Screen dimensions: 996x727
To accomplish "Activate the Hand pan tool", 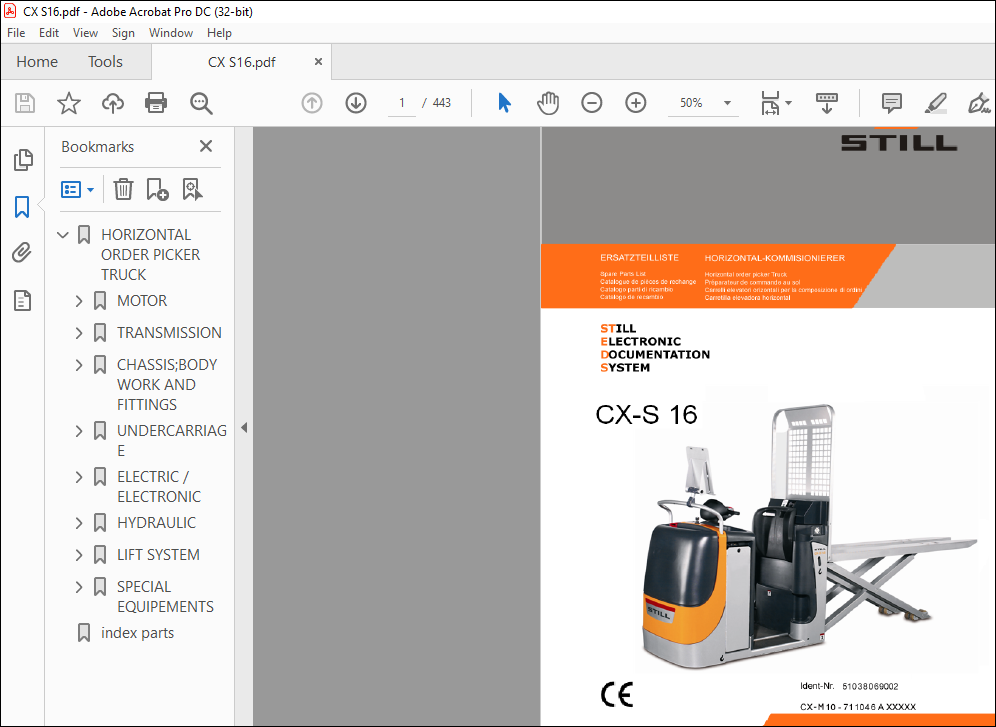I will tap(548, 103).
